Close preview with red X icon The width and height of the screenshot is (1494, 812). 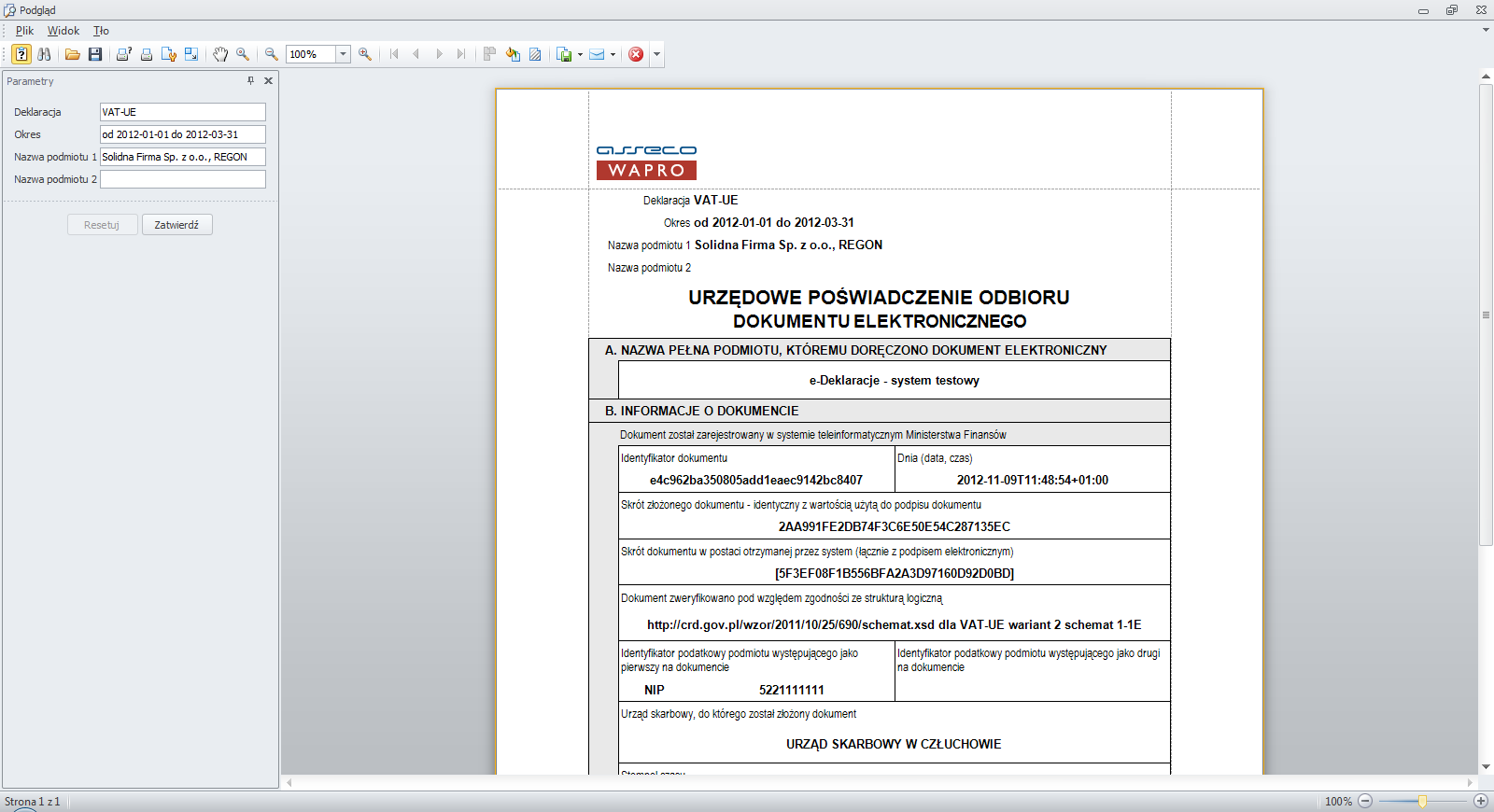tap(636, 54)
